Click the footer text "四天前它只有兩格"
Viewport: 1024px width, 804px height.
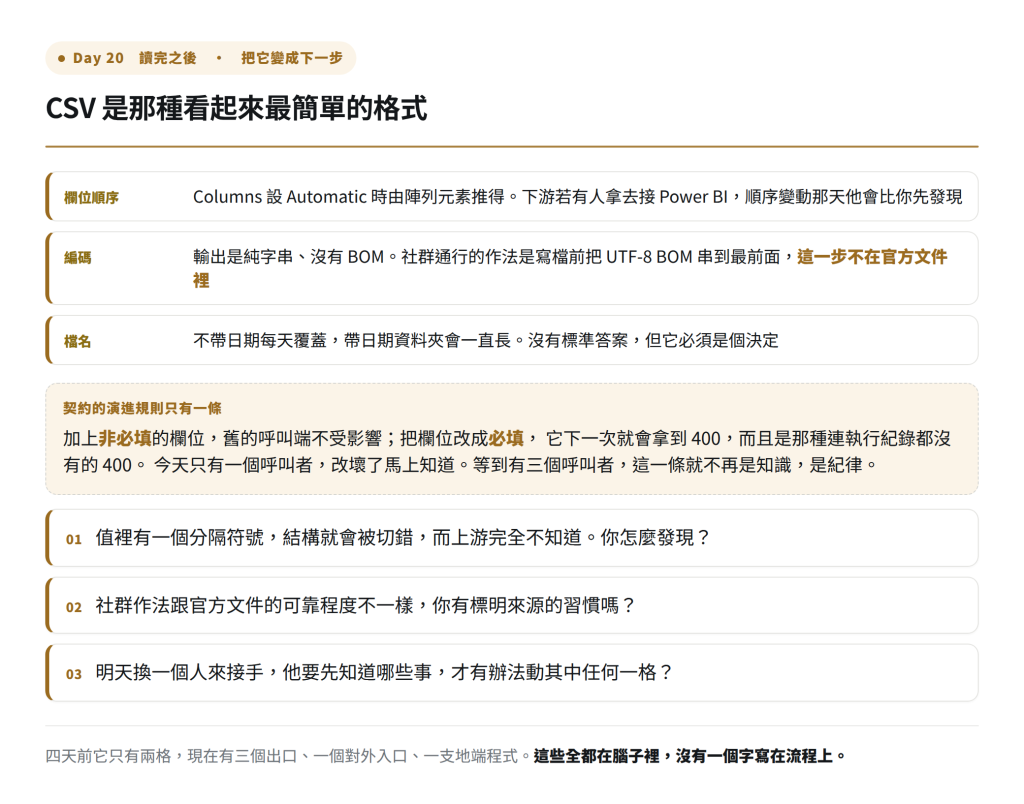click(108, 756)
